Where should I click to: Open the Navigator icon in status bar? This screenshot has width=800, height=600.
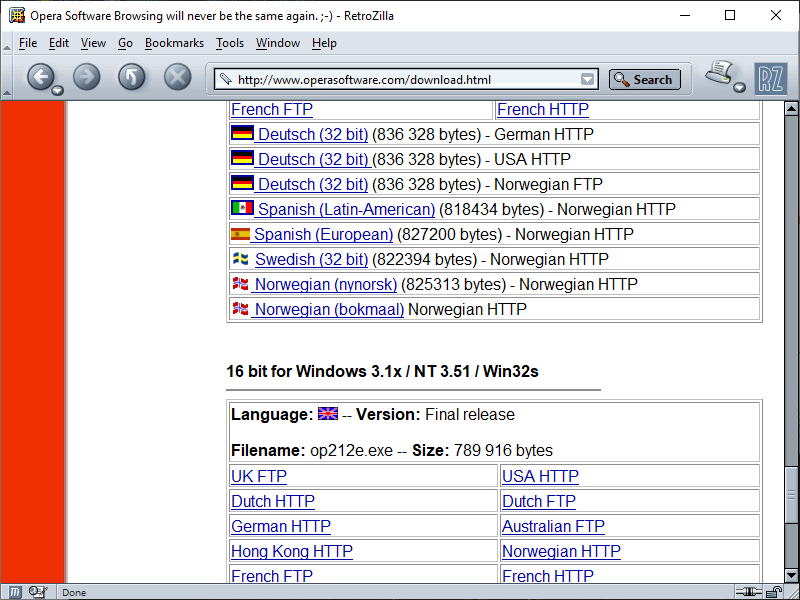click(16, 592)
